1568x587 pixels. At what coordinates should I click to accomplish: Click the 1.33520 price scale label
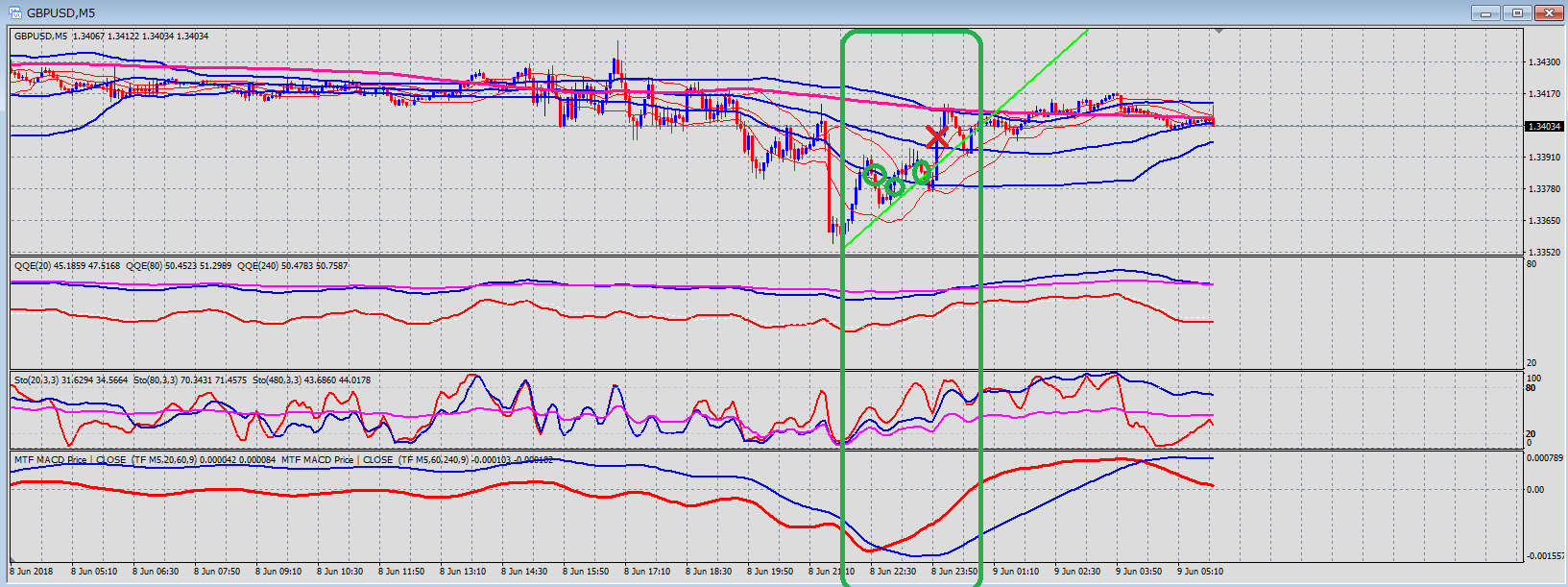(x=1544, y=253)
